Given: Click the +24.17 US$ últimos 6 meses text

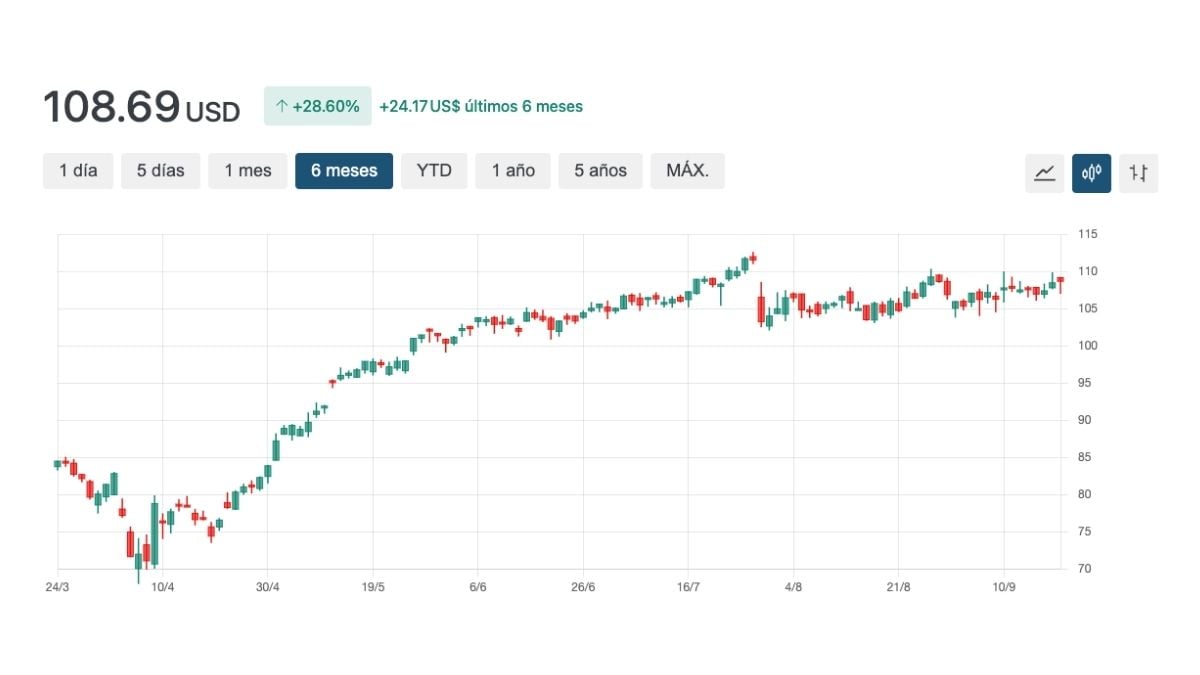Looking at the screenshot, I should [x=481, y=106].
